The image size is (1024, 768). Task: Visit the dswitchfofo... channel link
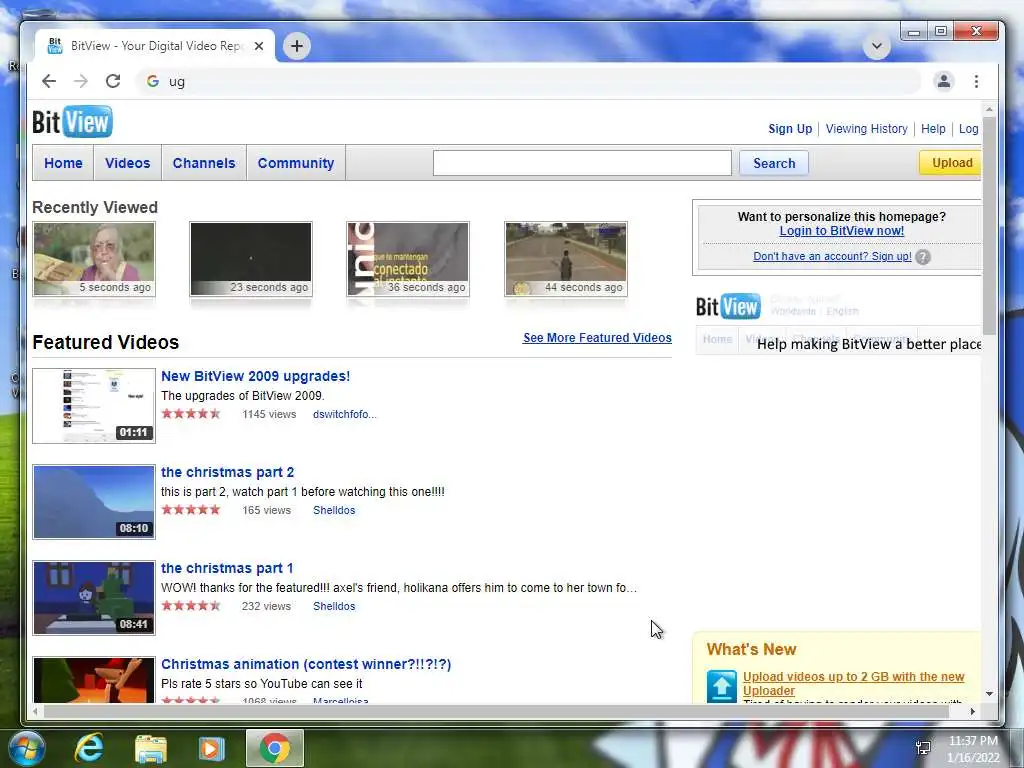(x=344, y=414)
